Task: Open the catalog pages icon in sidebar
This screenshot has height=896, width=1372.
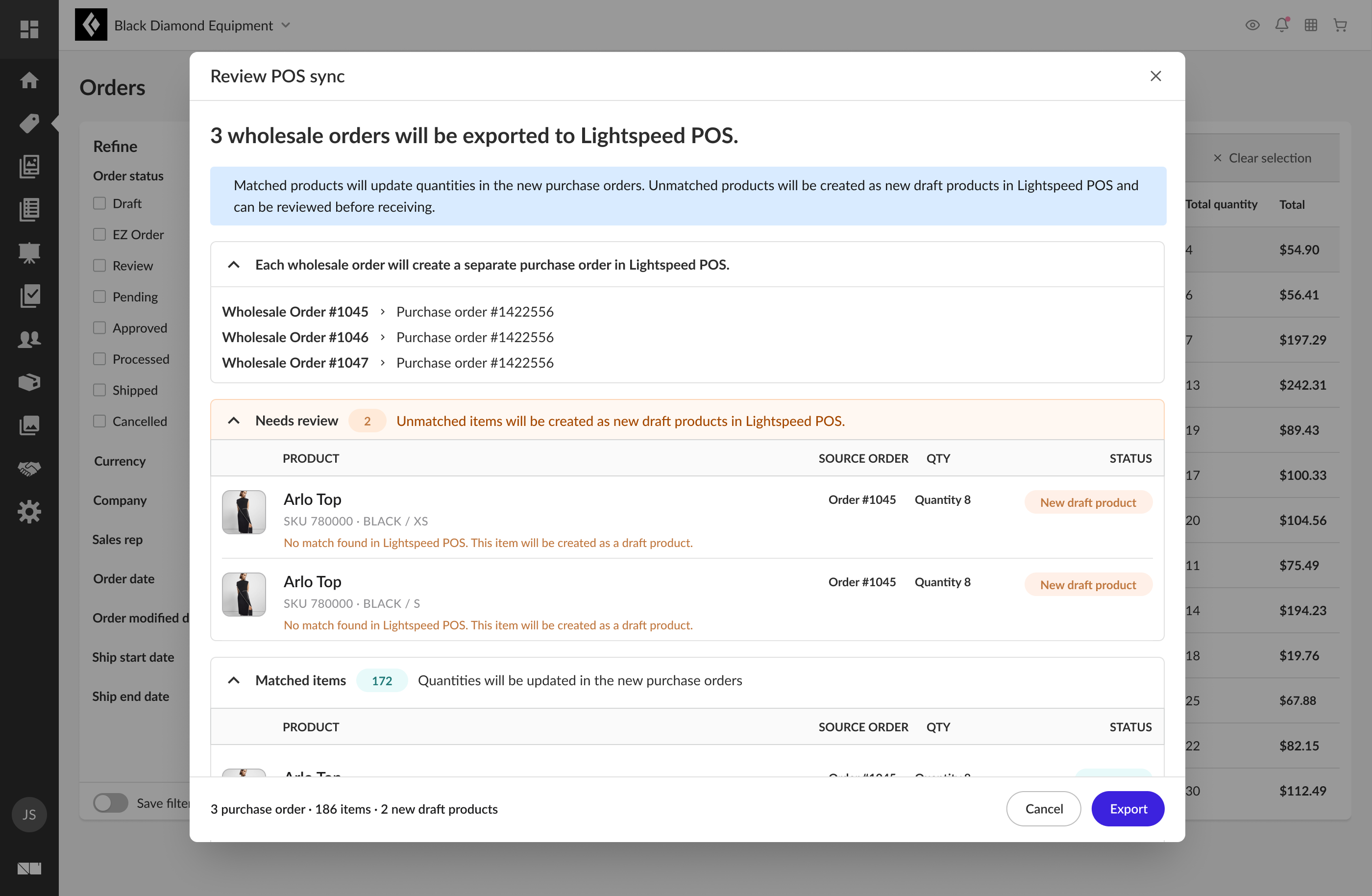Action: point(29,166)
